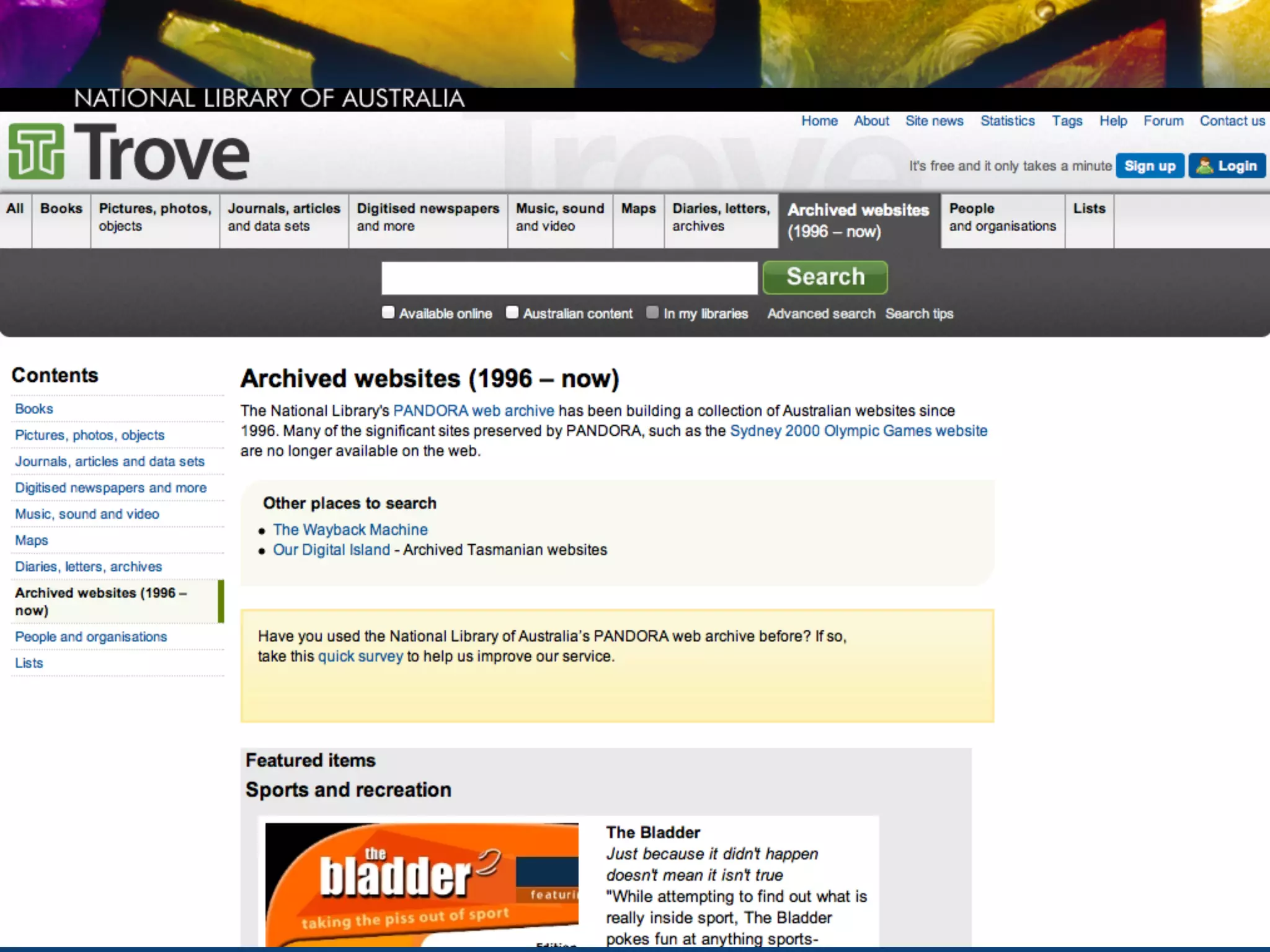This screenshot has width=1270, height=952.
Task: Check the Australian content checkbox
Action: pos(512,312)
